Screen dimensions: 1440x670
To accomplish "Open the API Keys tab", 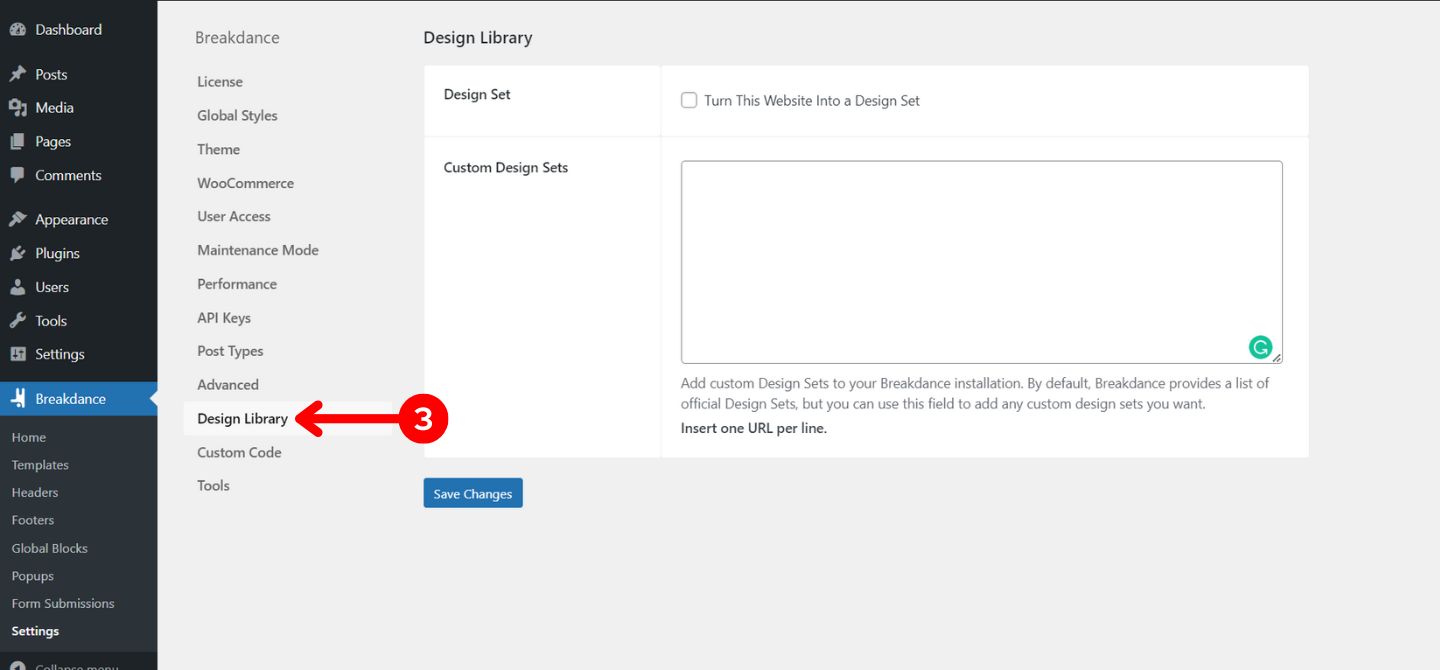I will coord(224,318).
